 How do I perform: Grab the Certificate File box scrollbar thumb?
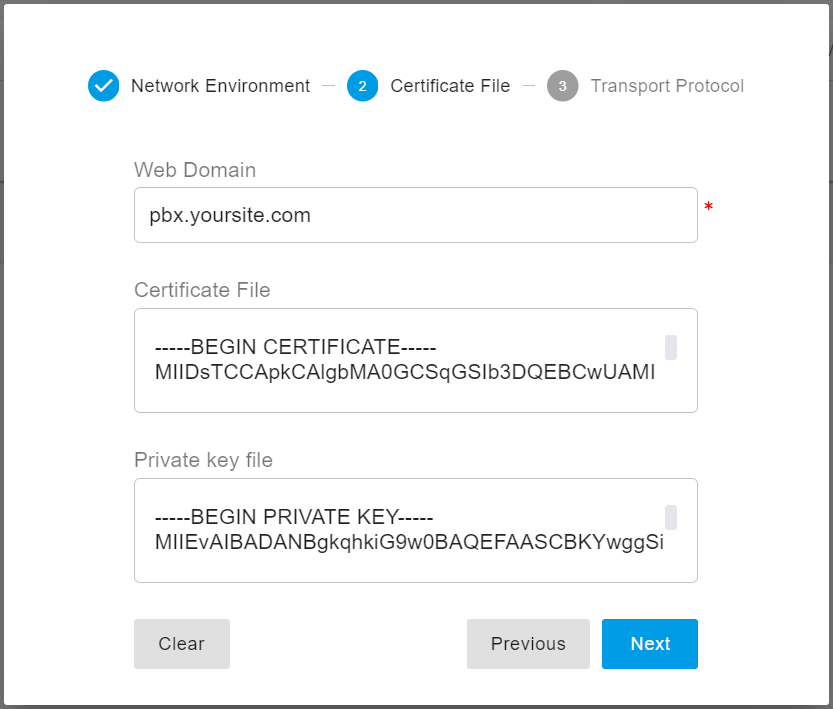(671, 347)
